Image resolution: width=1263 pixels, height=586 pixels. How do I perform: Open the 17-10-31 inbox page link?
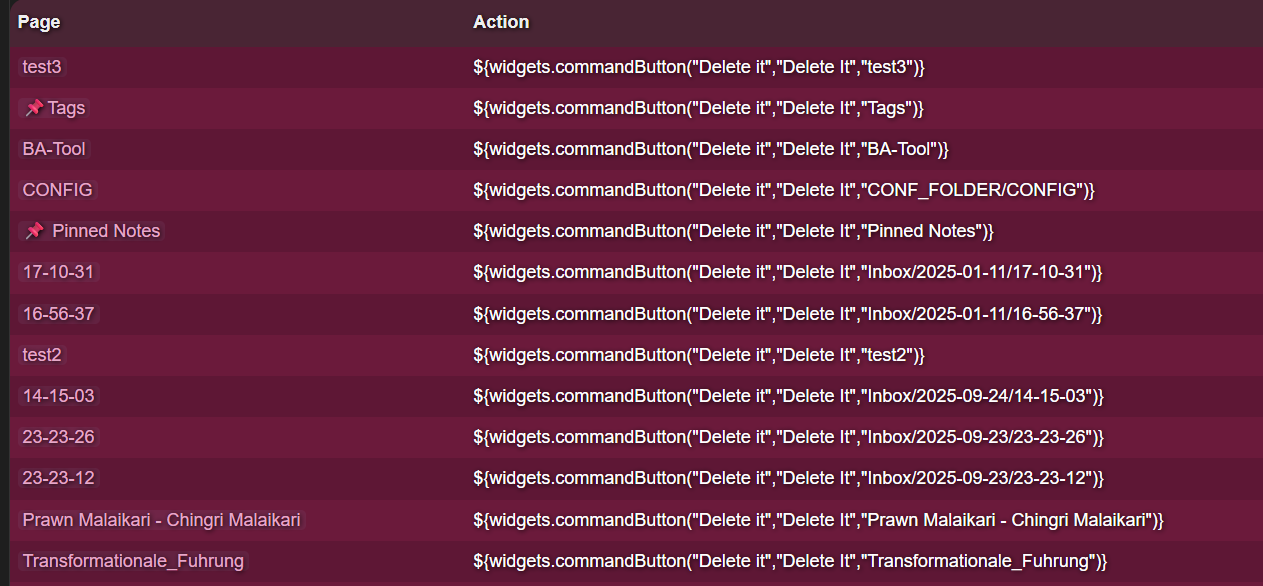pos(58,272)
